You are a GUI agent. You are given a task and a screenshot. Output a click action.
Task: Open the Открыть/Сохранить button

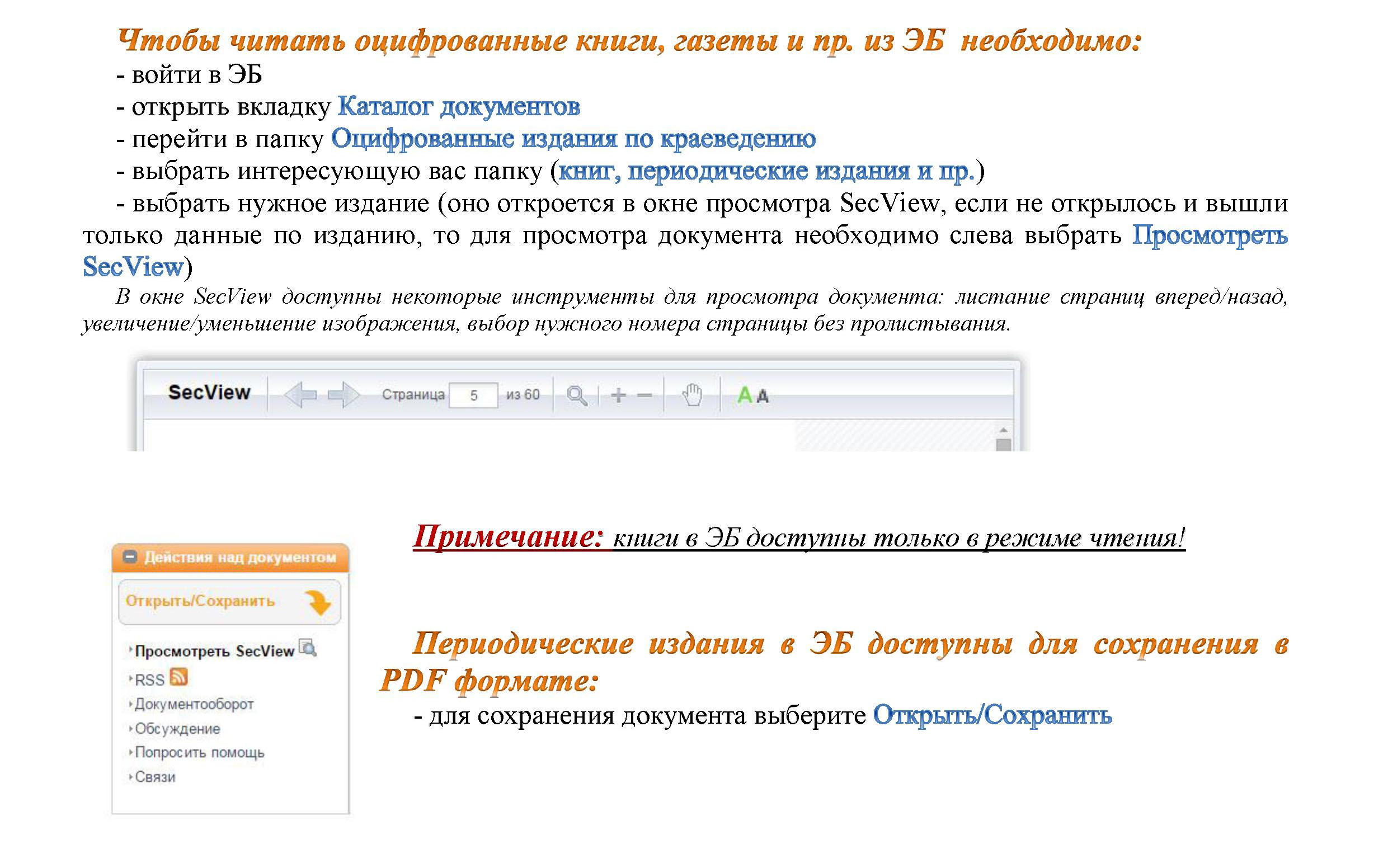tap(200, 601)
